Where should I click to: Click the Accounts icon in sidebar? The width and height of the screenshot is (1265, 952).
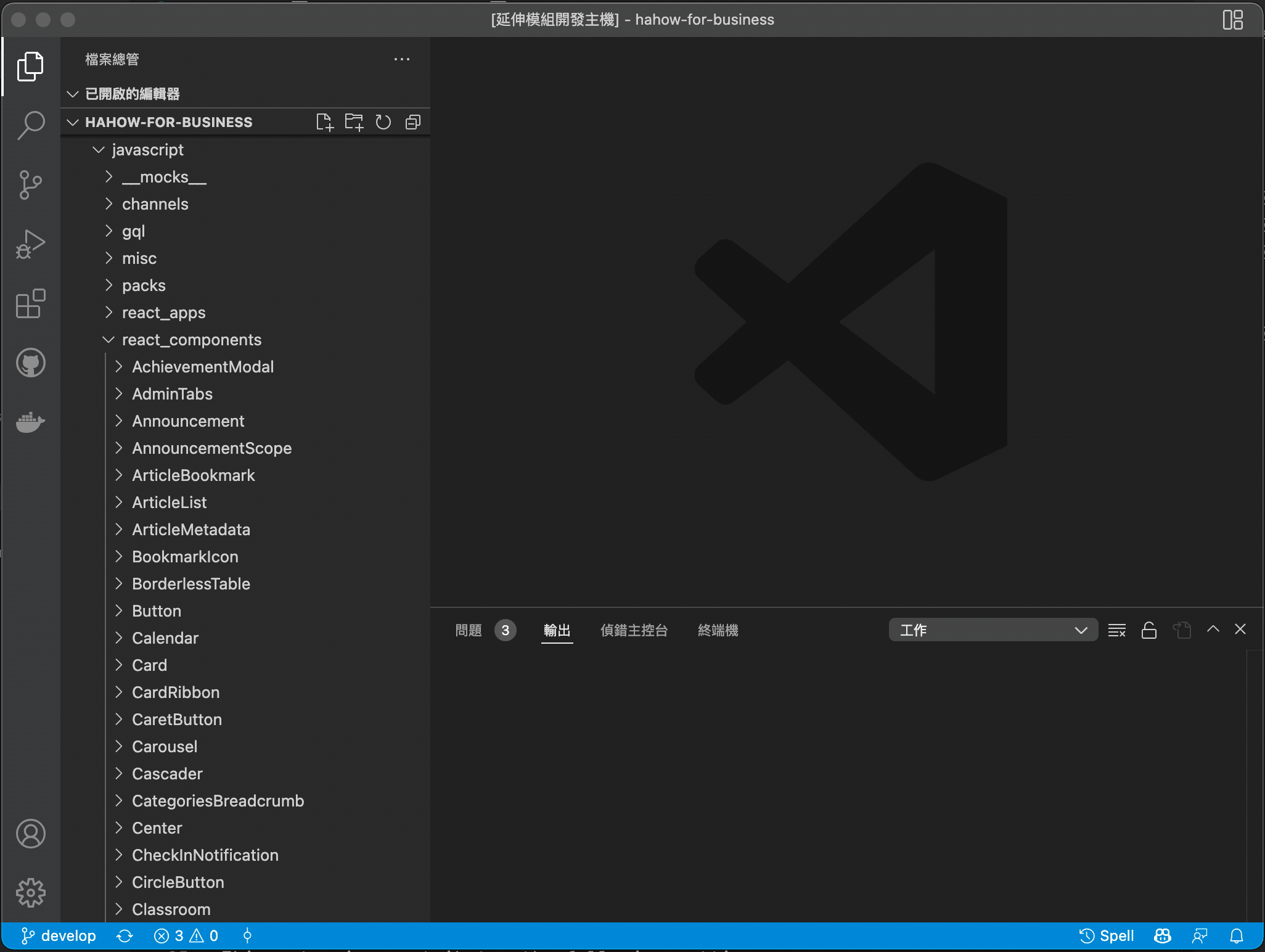pyautogui.click(x=29, y=833)
